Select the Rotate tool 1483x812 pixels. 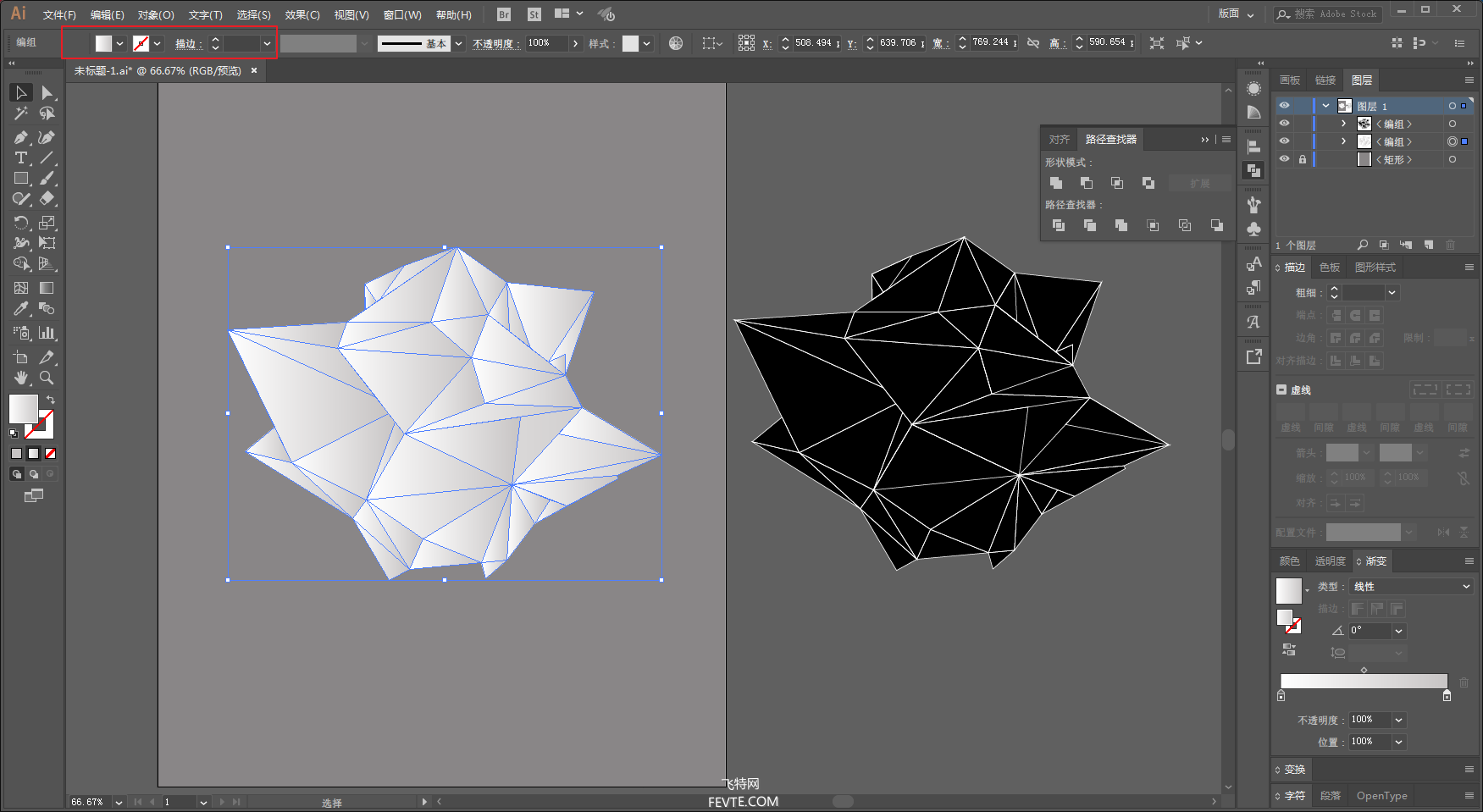21,223
